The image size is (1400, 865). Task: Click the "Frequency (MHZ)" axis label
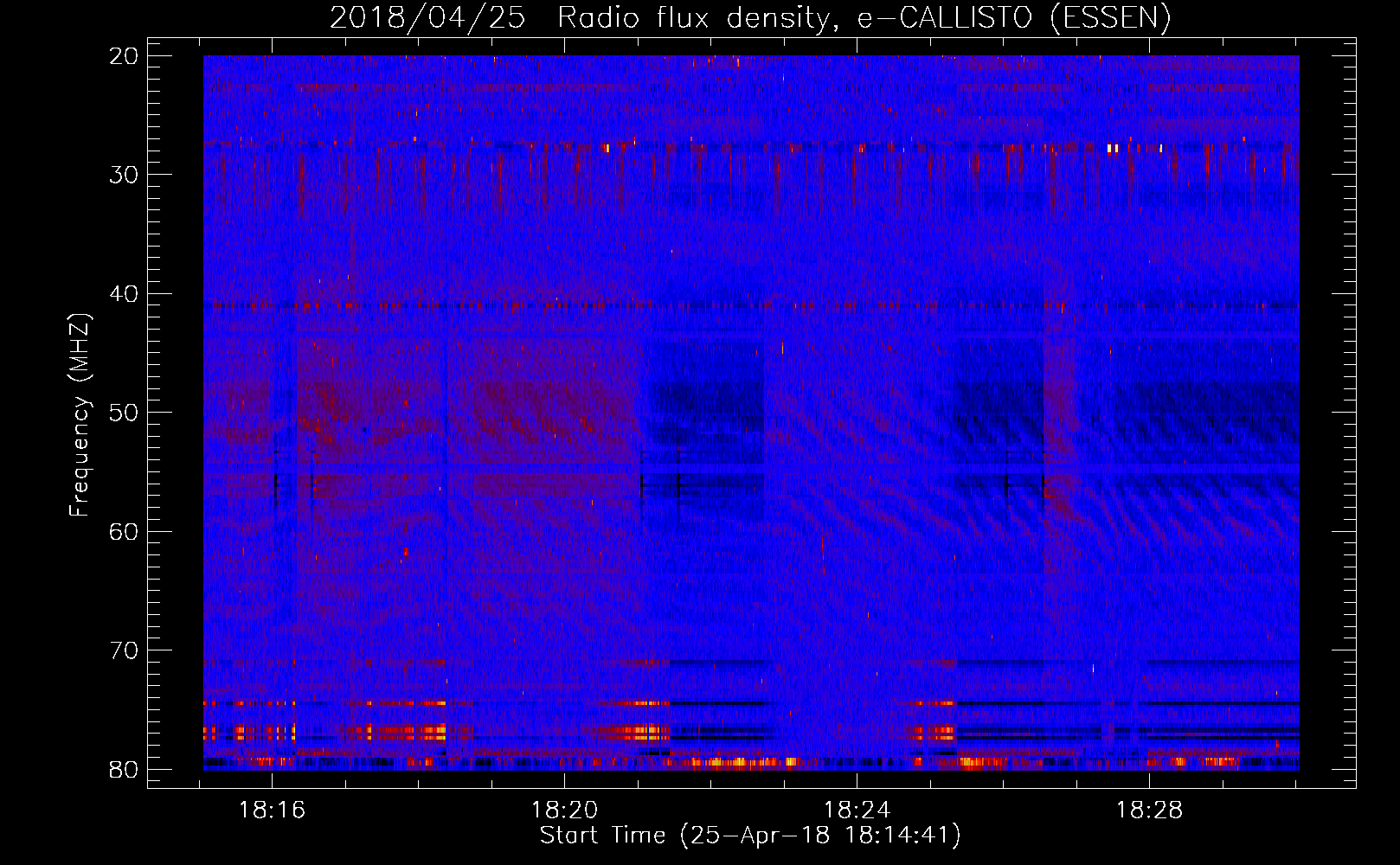pos(80,415)
